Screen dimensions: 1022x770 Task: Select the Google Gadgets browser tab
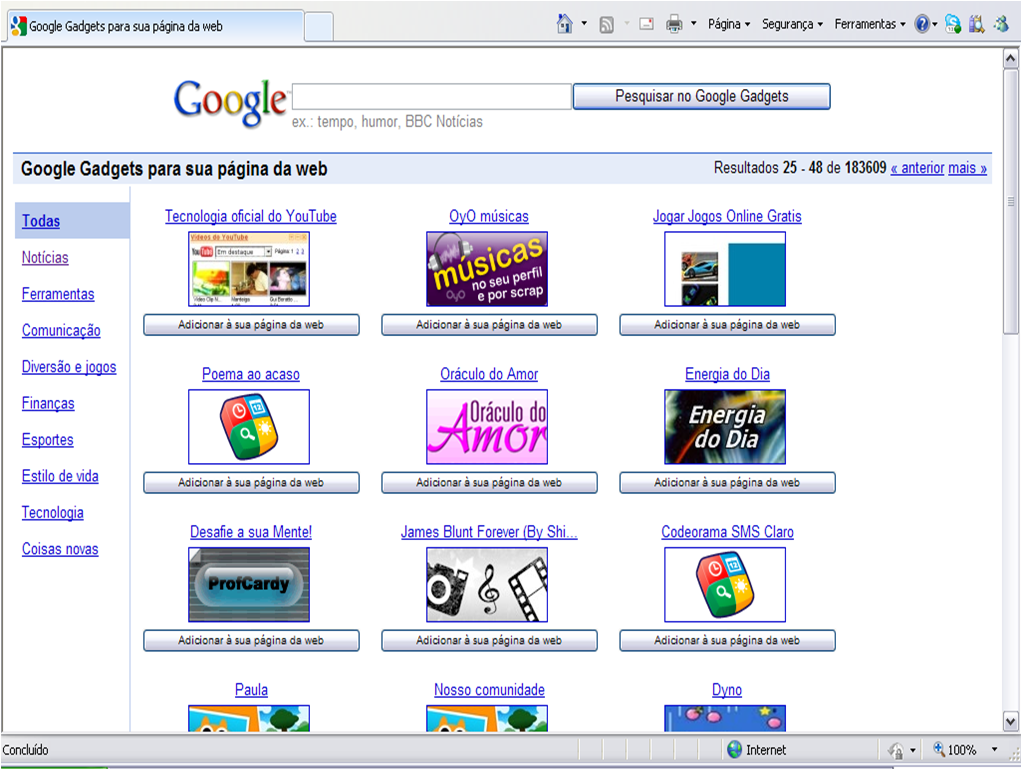(153, 26)
